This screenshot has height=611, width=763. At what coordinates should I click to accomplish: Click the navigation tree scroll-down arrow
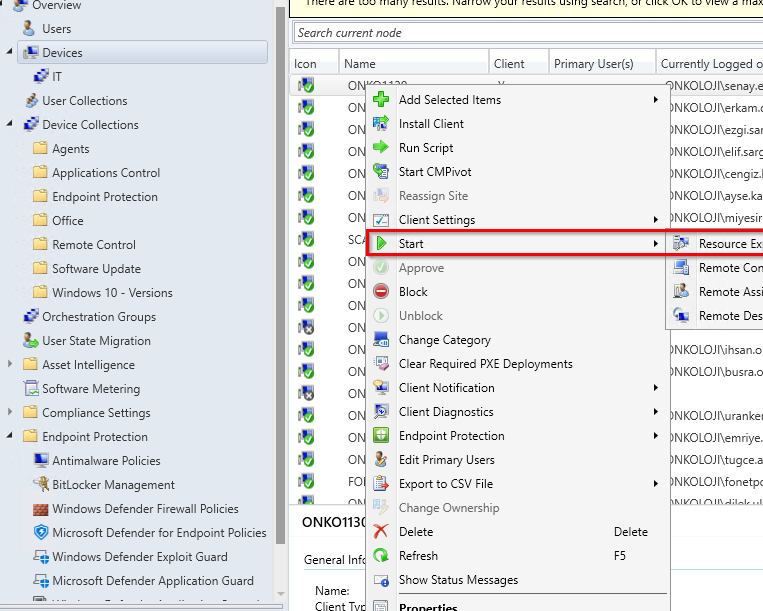[280, 593]
